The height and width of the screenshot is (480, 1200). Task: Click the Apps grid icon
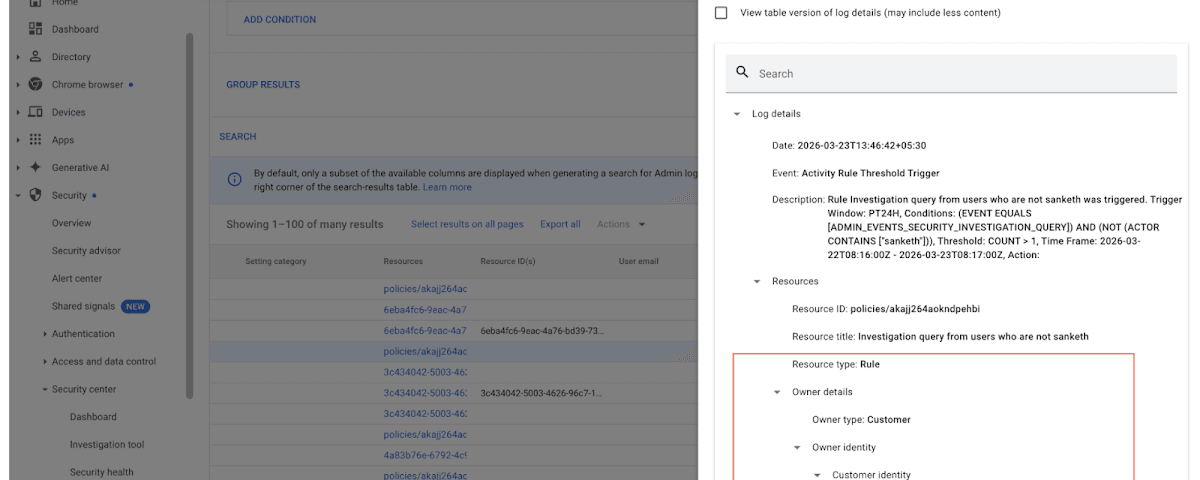click(x=36, y=140)
